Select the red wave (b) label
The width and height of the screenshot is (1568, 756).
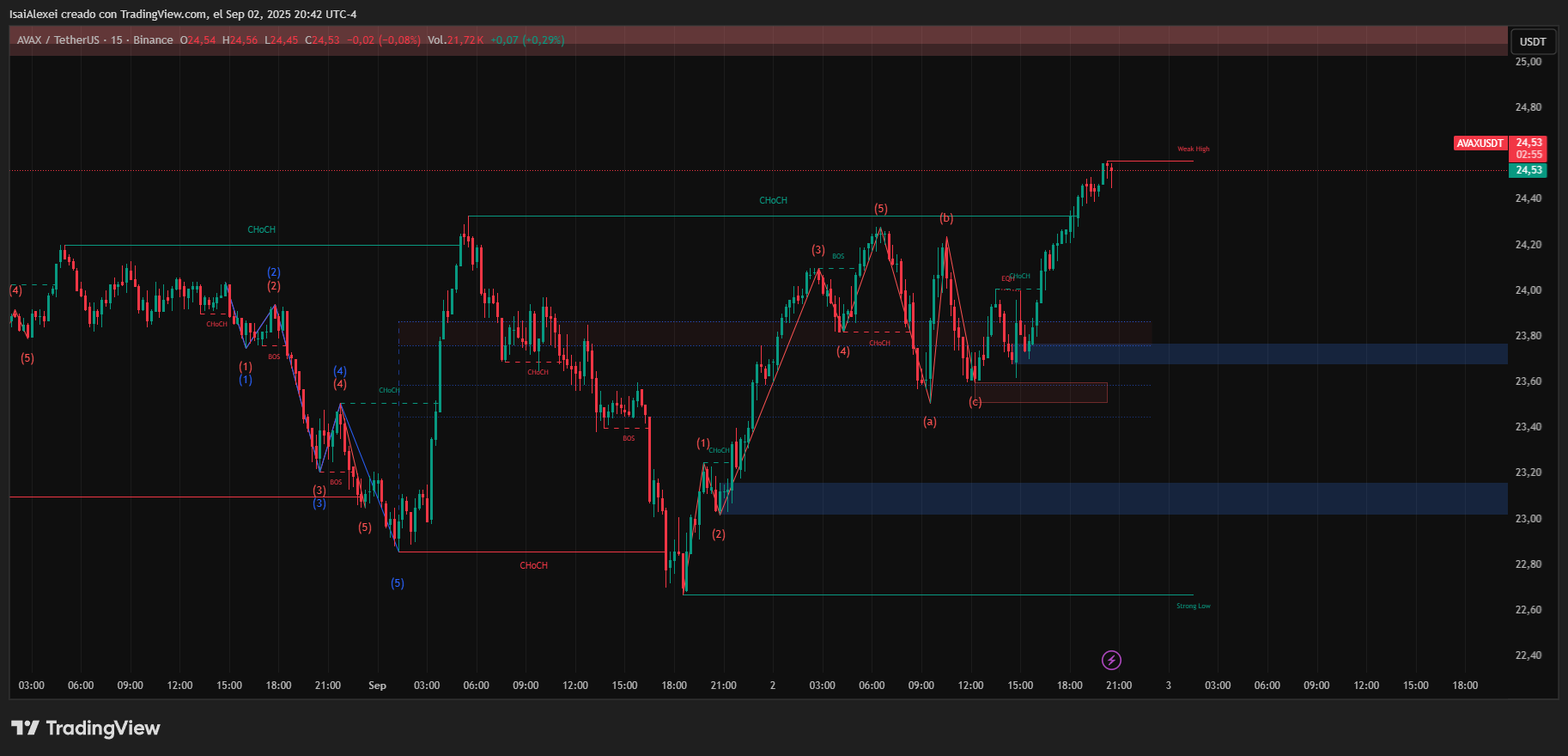coord(946,218)
